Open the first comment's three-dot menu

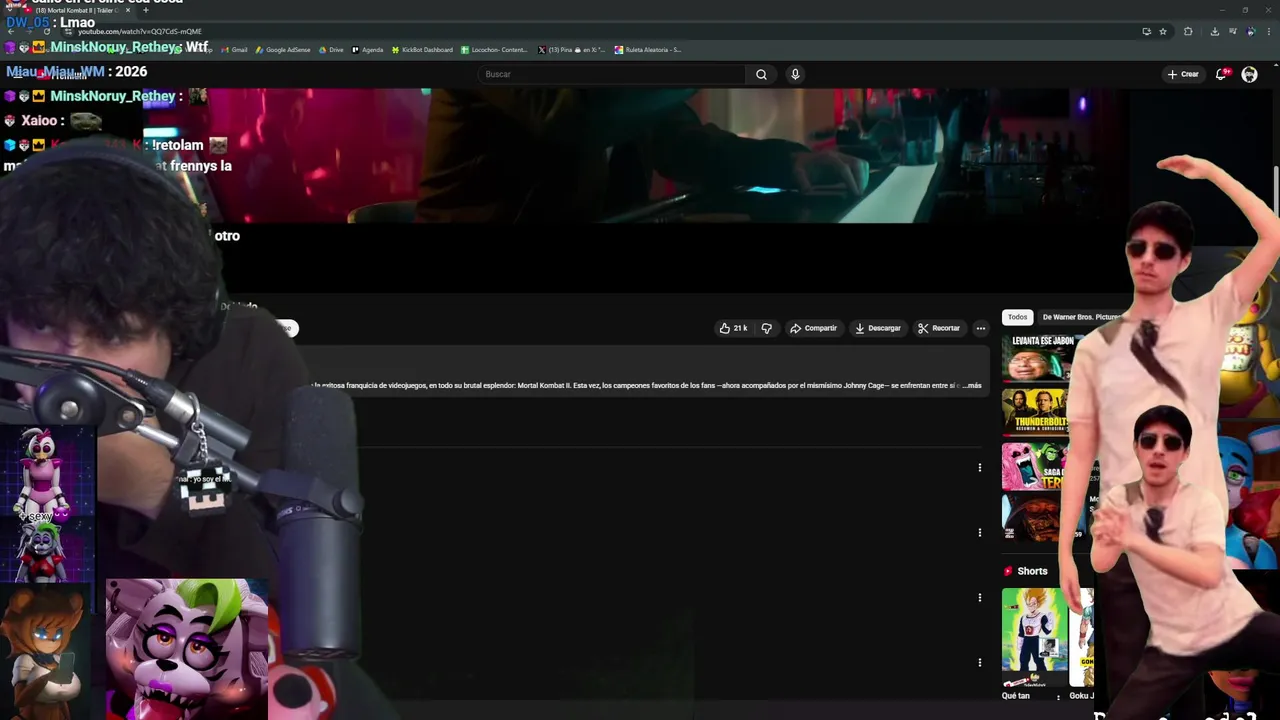click(x=979, y=467)
